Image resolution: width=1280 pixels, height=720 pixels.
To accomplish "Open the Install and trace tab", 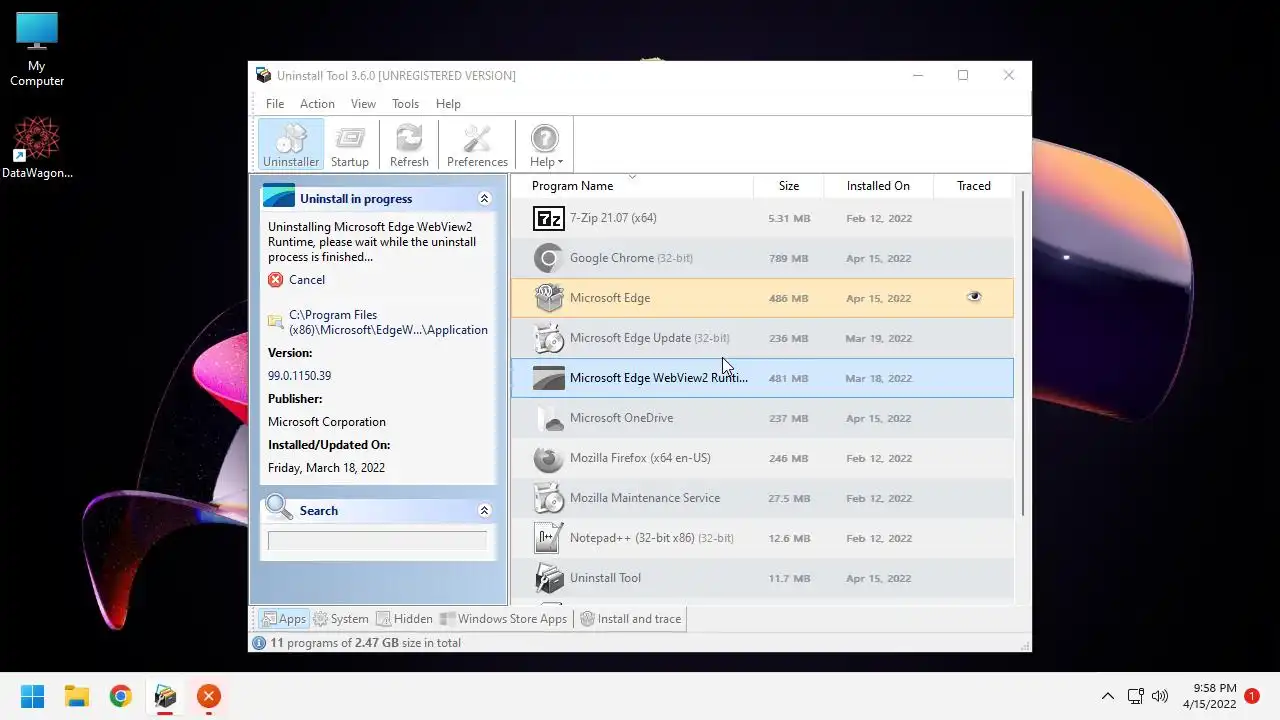I will coord(631,619).
